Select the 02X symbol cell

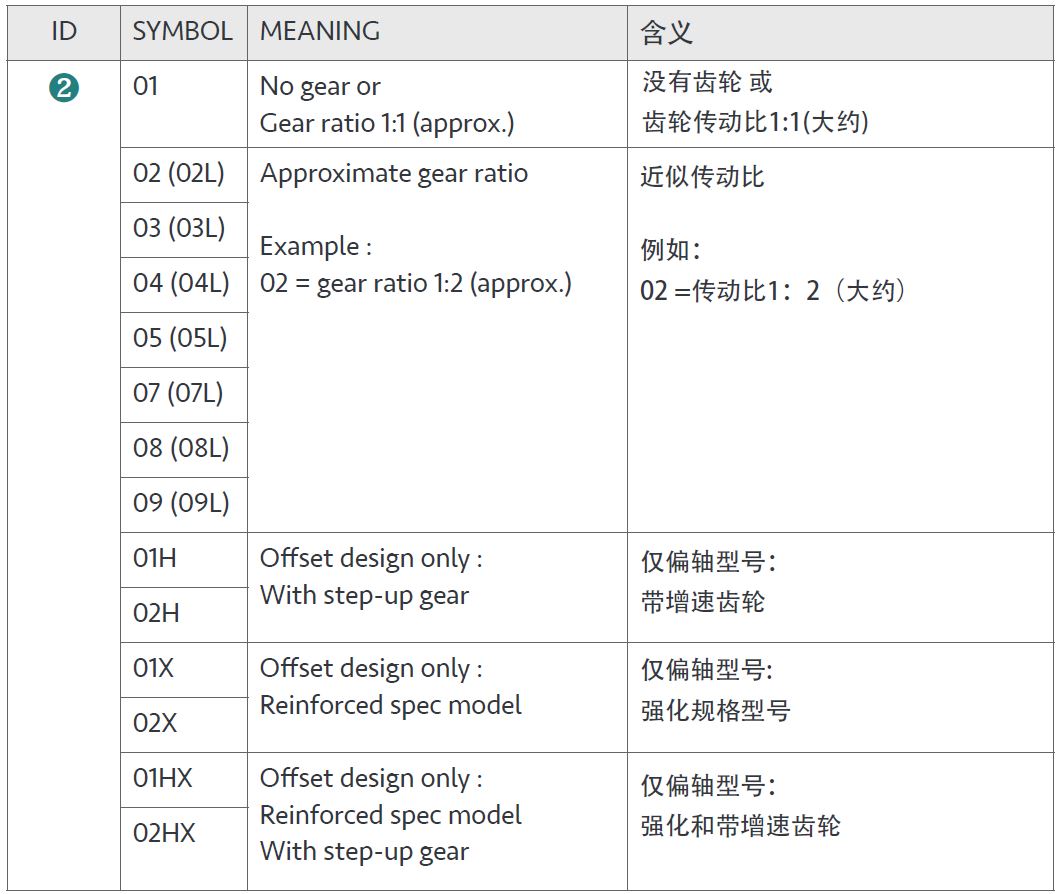point(155,724)
